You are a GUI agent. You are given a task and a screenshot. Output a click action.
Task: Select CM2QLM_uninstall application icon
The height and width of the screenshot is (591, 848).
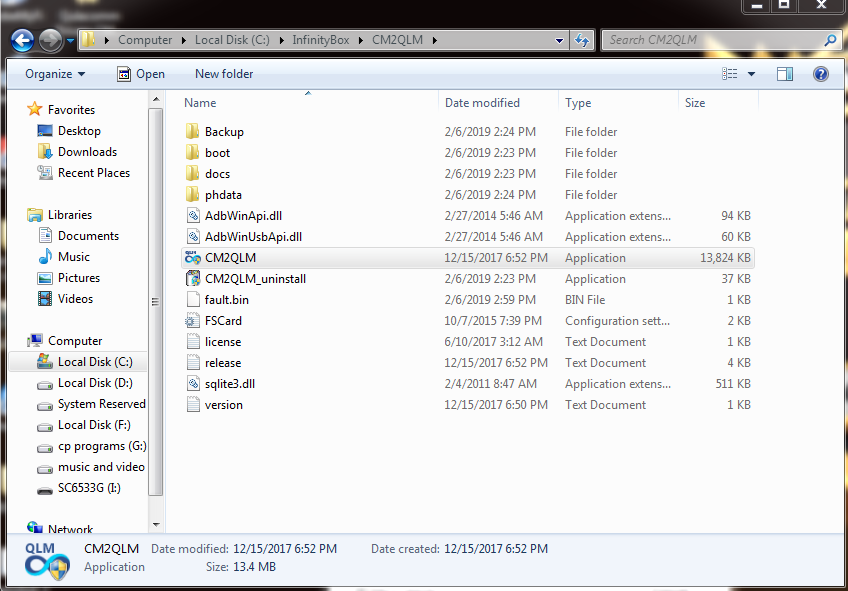click(193, 279)
